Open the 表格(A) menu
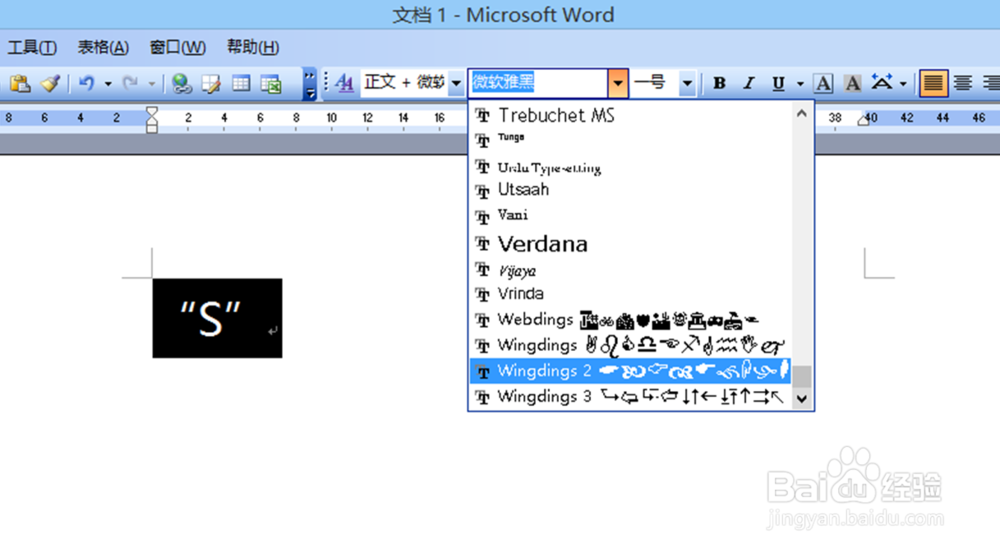1000x553 pixels. pos(103,47)
